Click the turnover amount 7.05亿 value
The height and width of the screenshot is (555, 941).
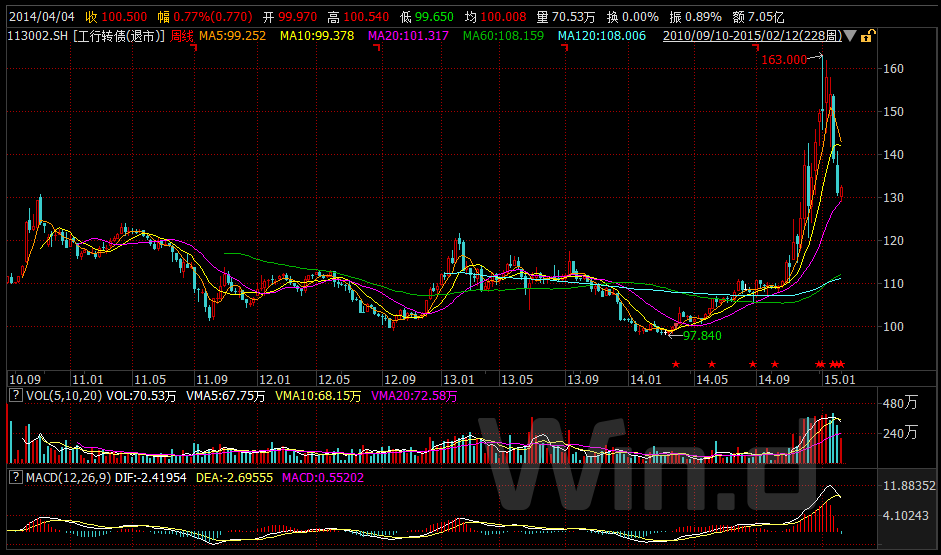[x=766, y=17]
